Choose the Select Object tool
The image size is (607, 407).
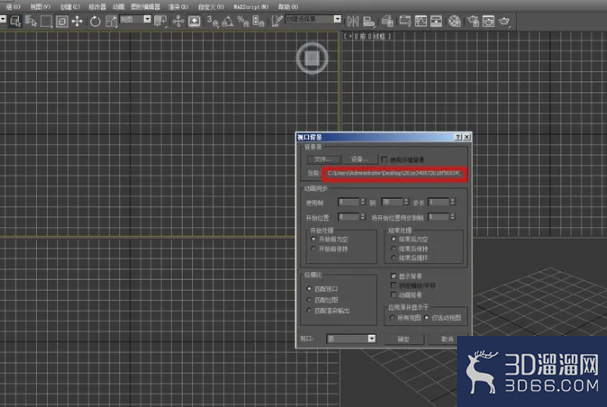point(15,21)
